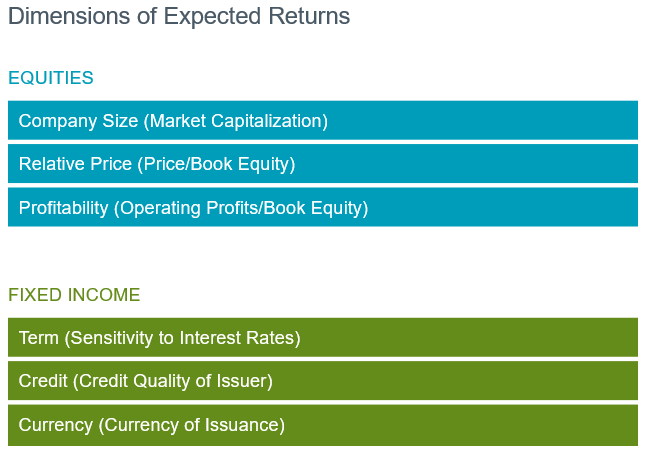Screen dimensions: 653x465
Task: Select the word 'FIXED' in green heading
Action: [35, 295]
